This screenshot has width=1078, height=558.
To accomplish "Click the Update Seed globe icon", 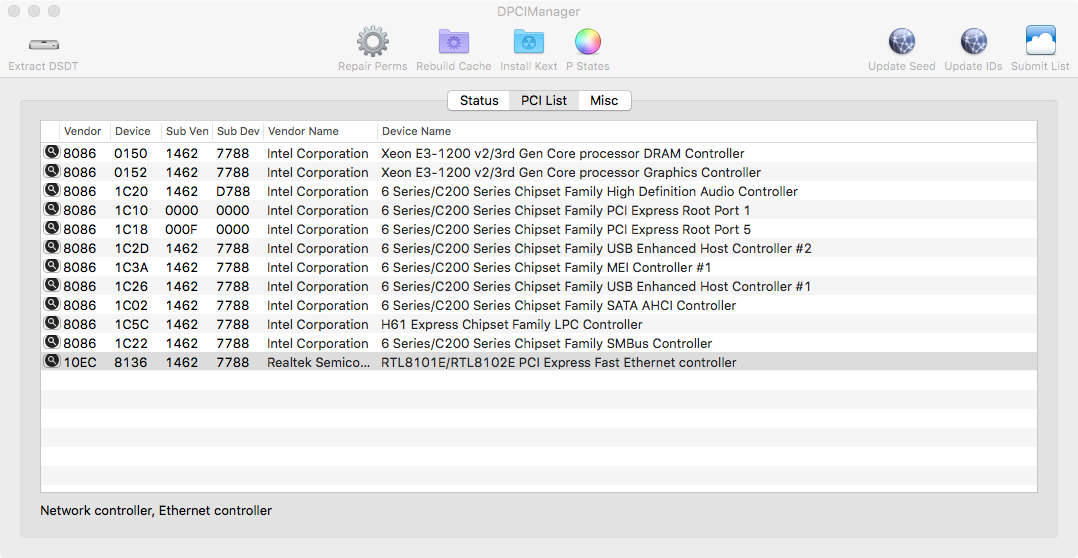I will pyautogui.click(x=901, y=42).
